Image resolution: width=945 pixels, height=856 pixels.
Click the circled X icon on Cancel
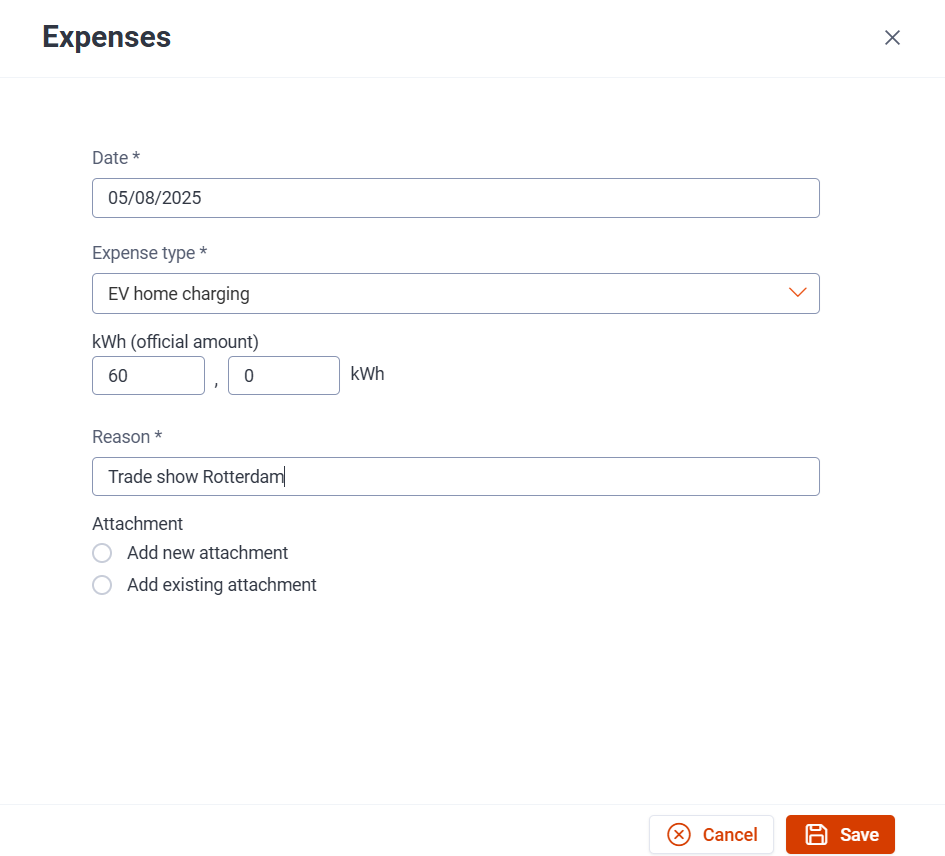(679, 834)
